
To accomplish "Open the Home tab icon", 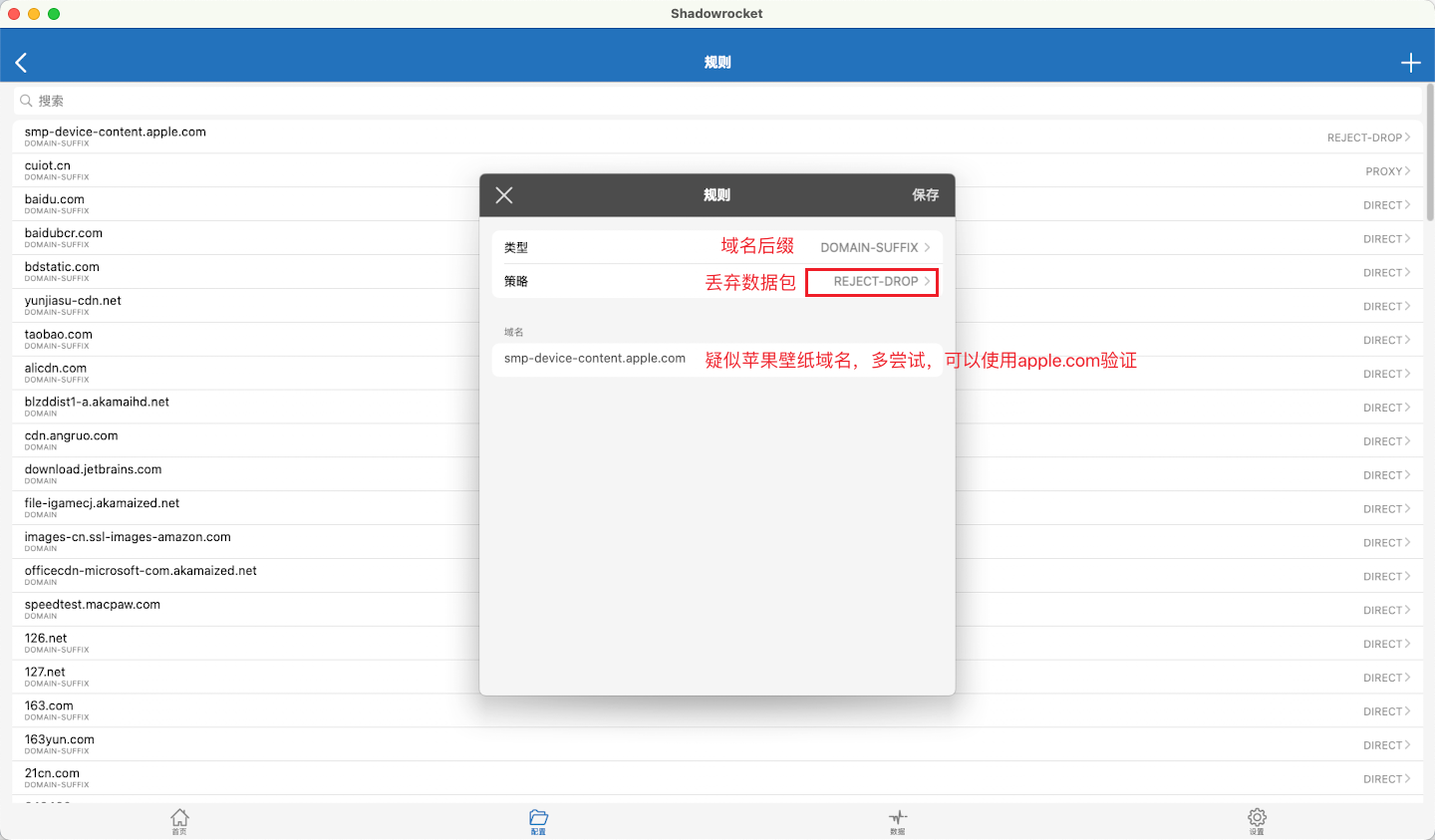I will pyautogui.click(x=179, y=821).
